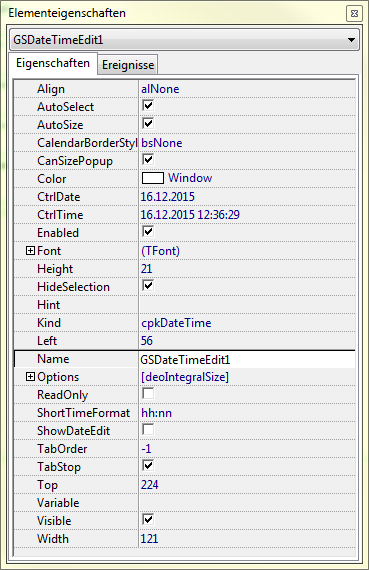Image resolution: width=369 pixels, height=570 pixels.
Task: Edit the Name field GSDateTimeEdit1
Action: point(247,359)
